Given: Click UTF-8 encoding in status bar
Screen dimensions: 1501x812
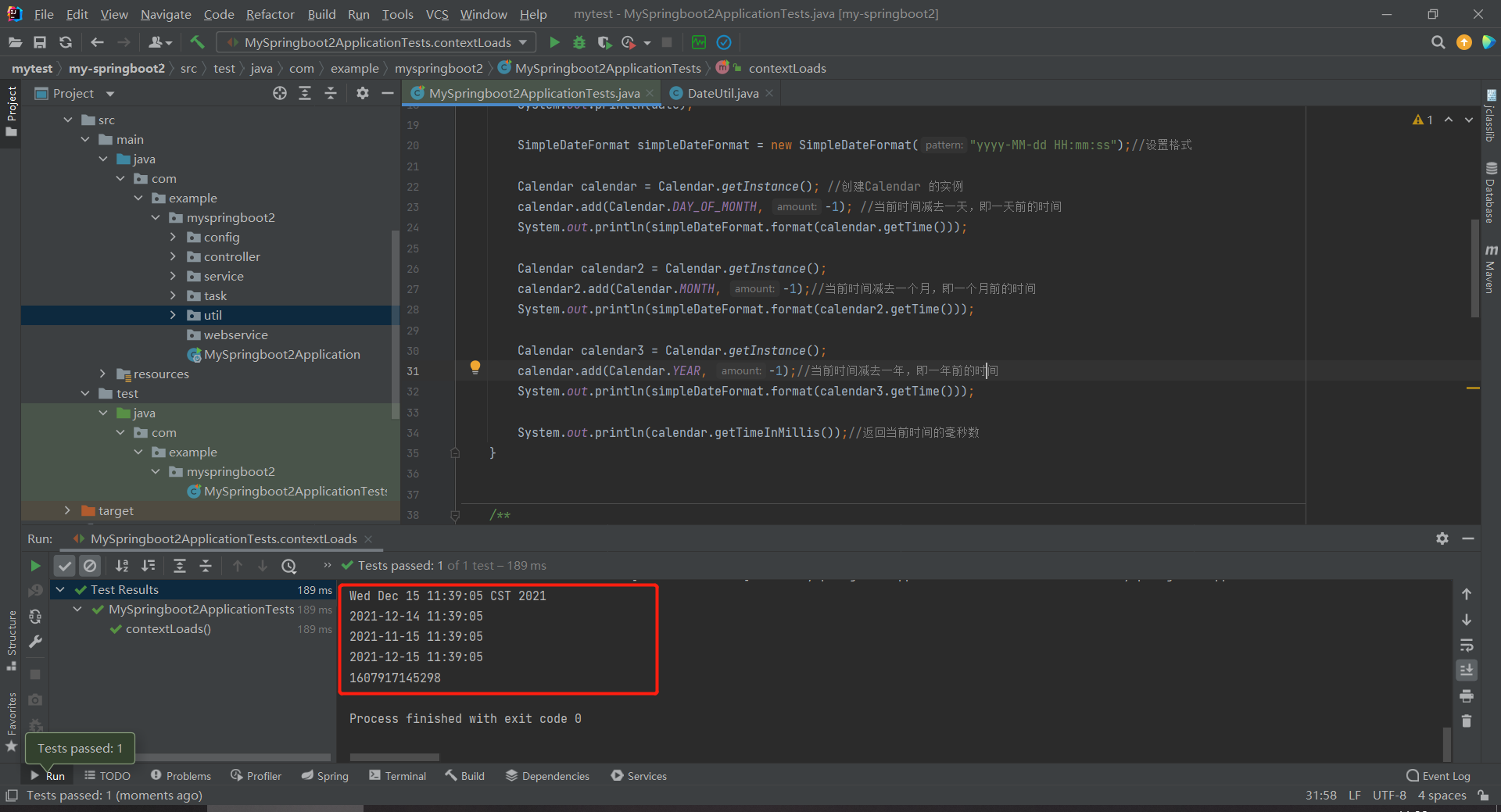Looking at the screenshot, I should pos(1389,795).
